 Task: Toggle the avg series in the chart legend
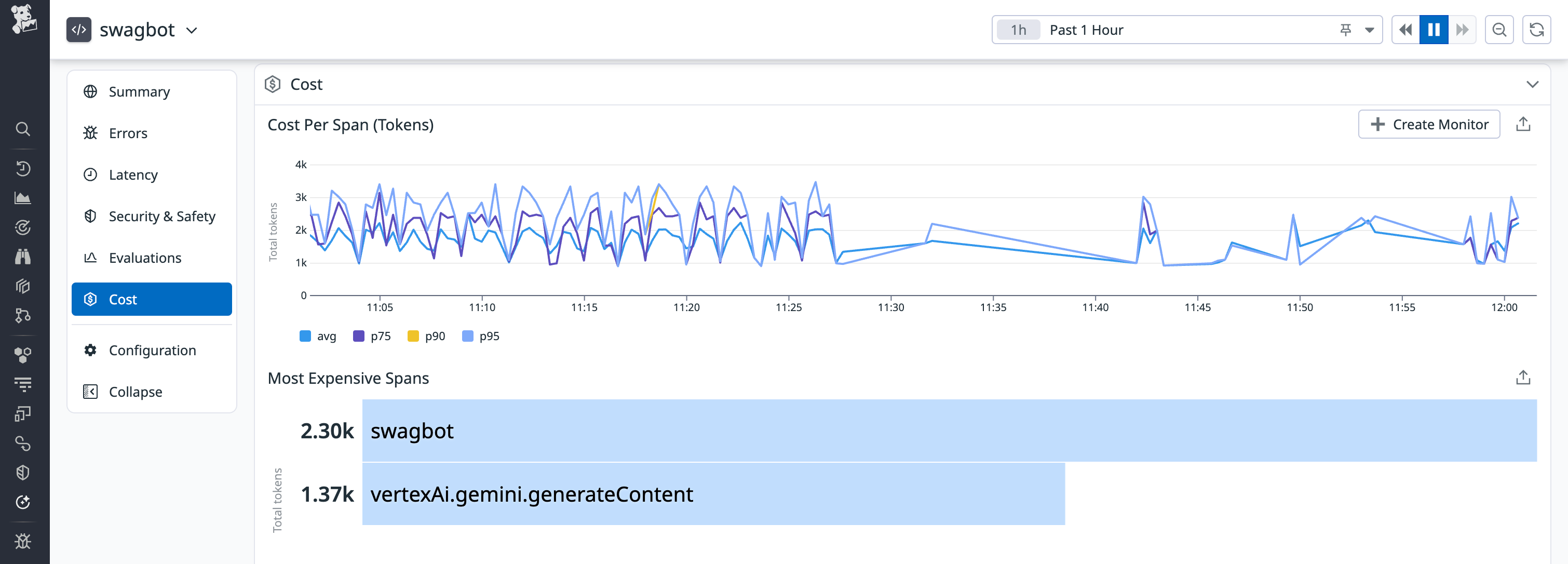click(x=317, y=335)
